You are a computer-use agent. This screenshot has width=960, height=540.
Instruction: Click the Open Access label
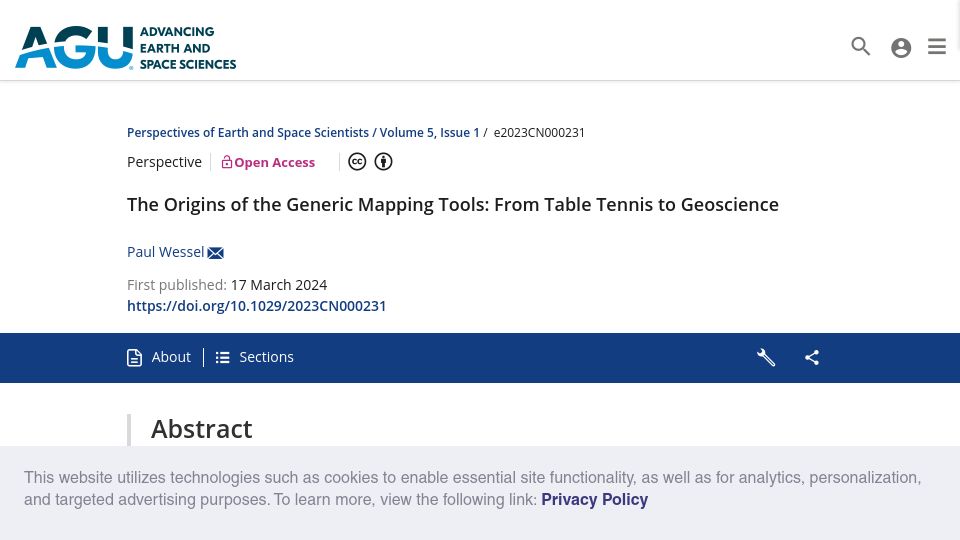tap(274, 162)
